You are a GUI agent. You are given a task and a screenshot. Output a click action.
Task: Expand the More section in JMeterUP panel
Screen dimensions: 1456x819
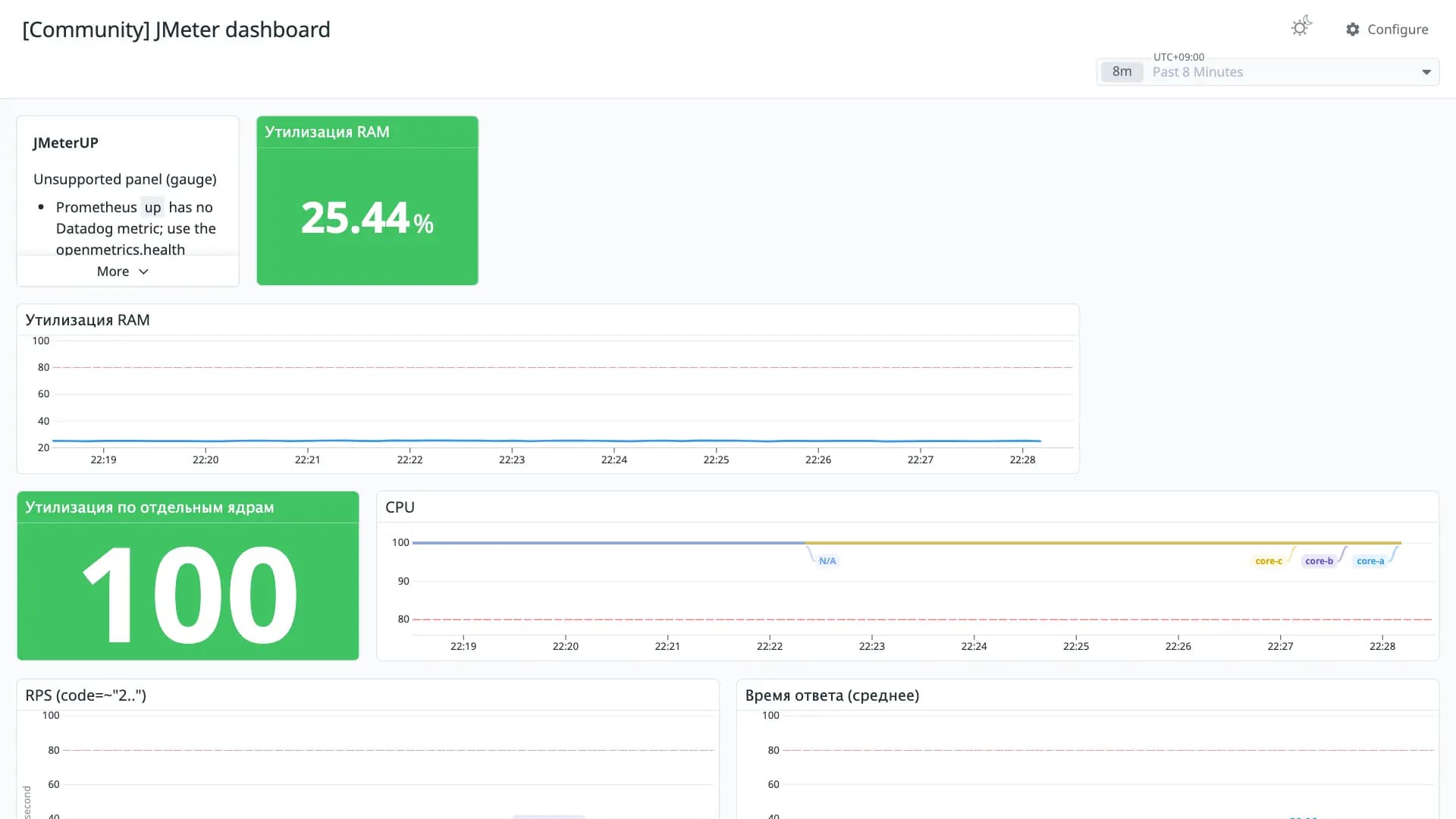(x=122, y=271)
